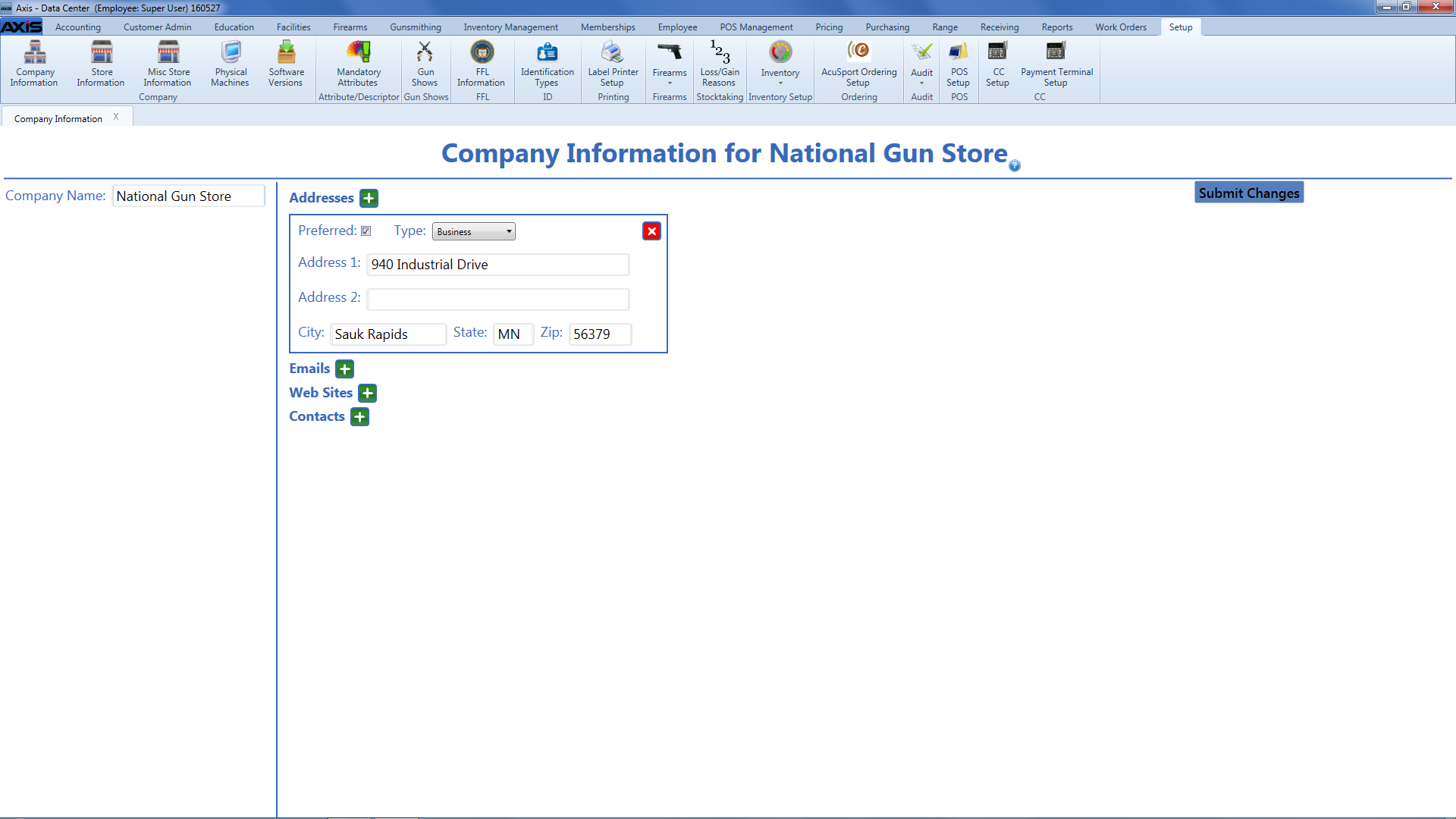The image size is (1456, 819).
Task: Open Physical Machines icon
Action: click(x=230, y=64)
